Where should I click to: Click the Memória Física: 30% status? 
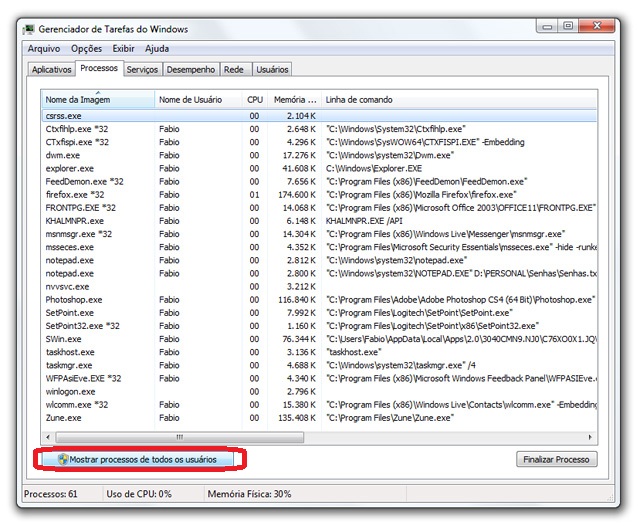pyautogui.click(x=249, y=494)
